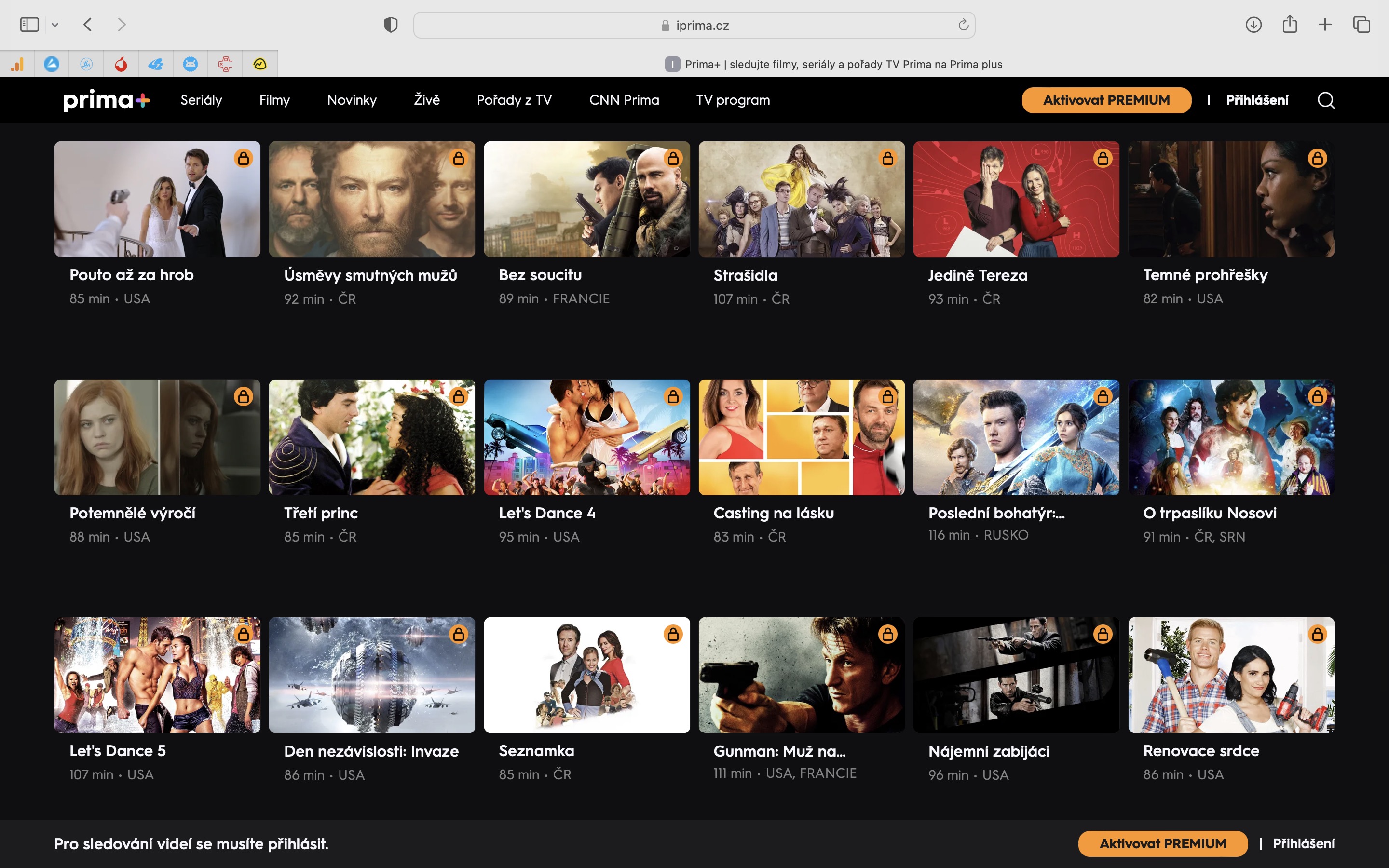Click the lock badge on Strašidla thumbnail
Viewport: 1389px width, 868px height.
pyautogui.click(x=887, y=159)
